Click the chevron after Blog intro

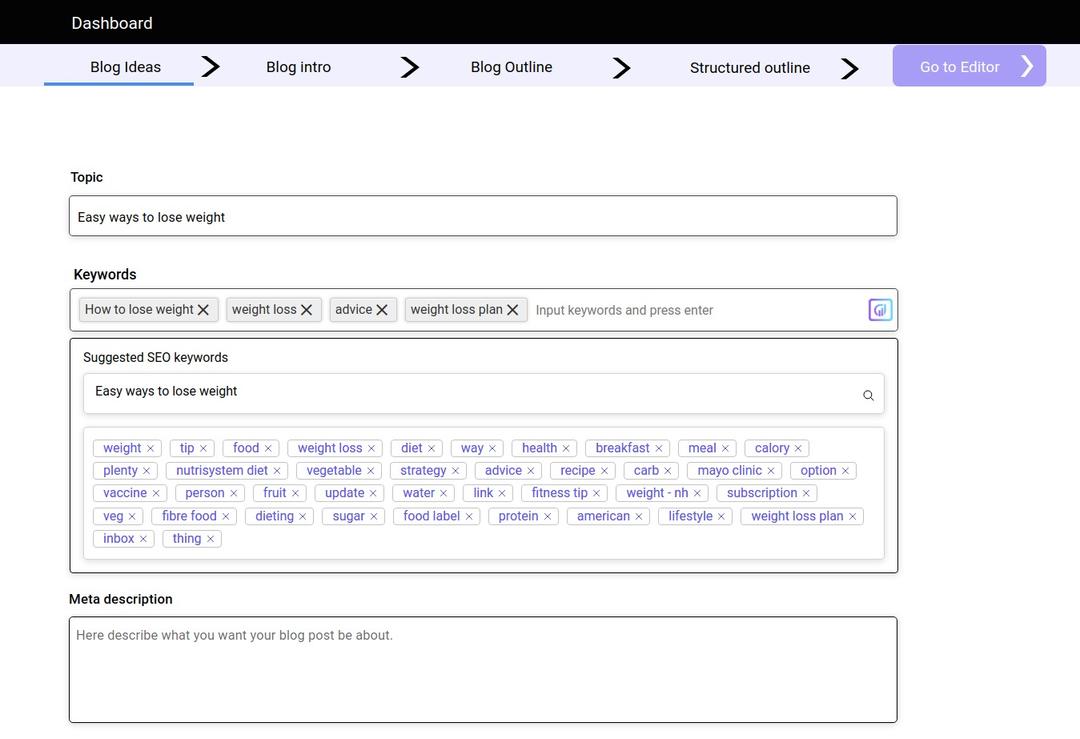(x=410, y=67)
